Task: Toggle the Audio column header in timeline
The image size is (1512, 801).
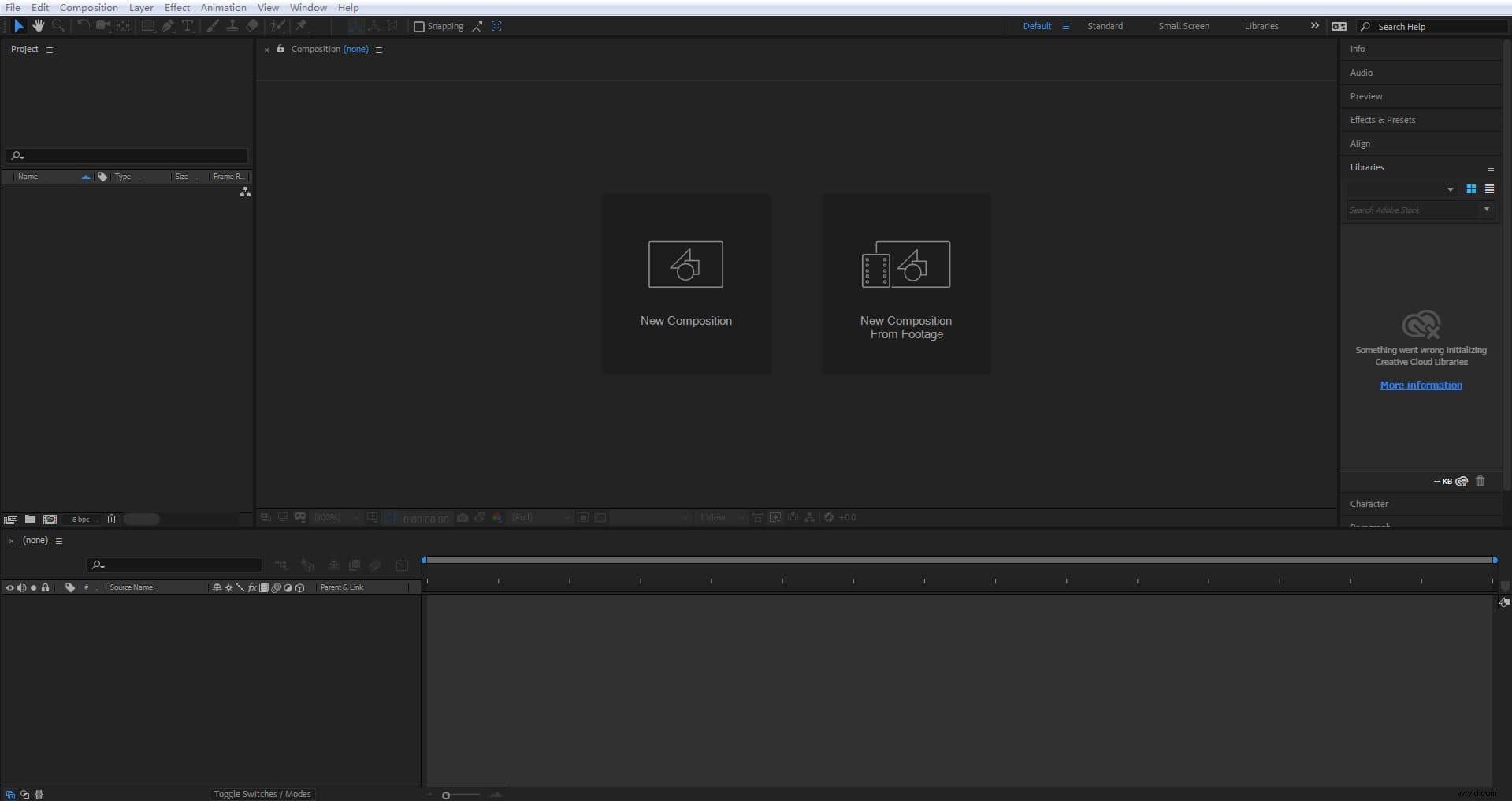Action: coord(22,587)
